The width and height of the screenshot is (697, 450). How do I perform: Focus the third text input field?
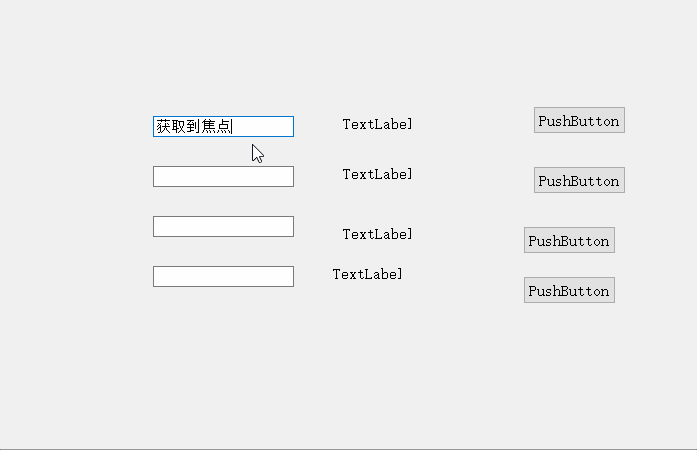[223, 226]
